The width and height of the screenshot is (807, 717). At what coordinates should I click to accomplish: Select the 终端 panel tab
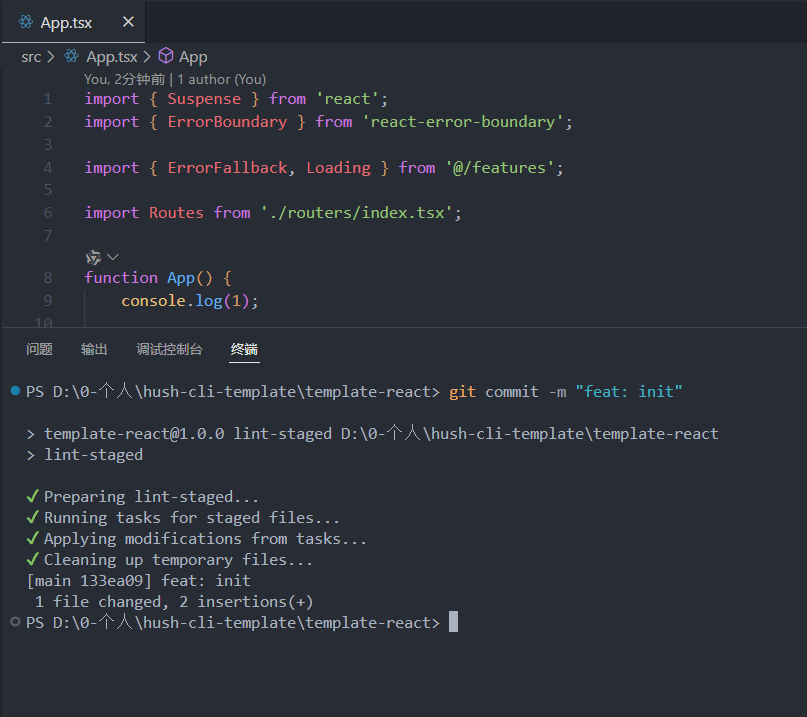pos(244,349)
